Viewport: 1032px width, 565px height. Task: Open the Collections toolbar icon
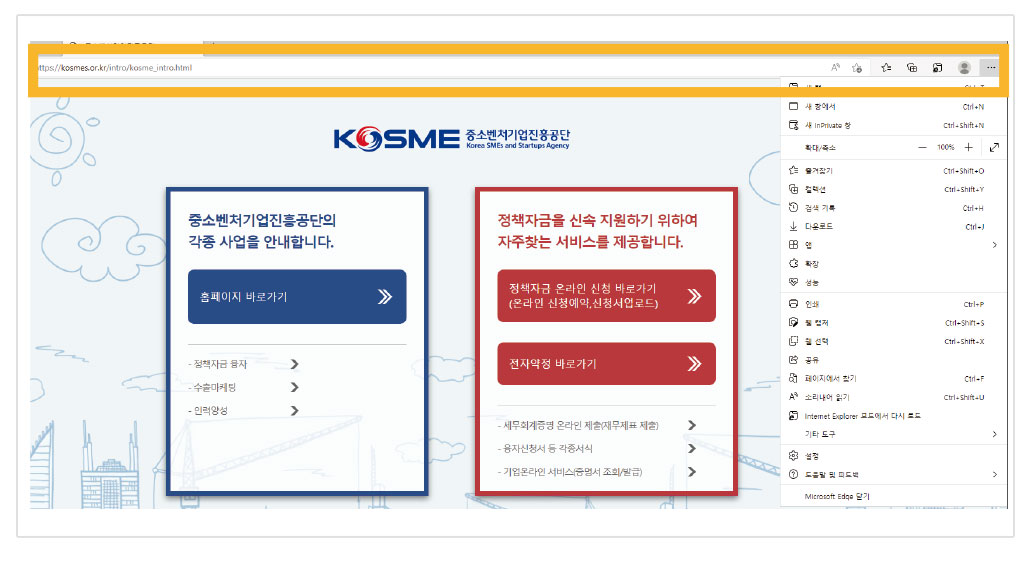912,67
